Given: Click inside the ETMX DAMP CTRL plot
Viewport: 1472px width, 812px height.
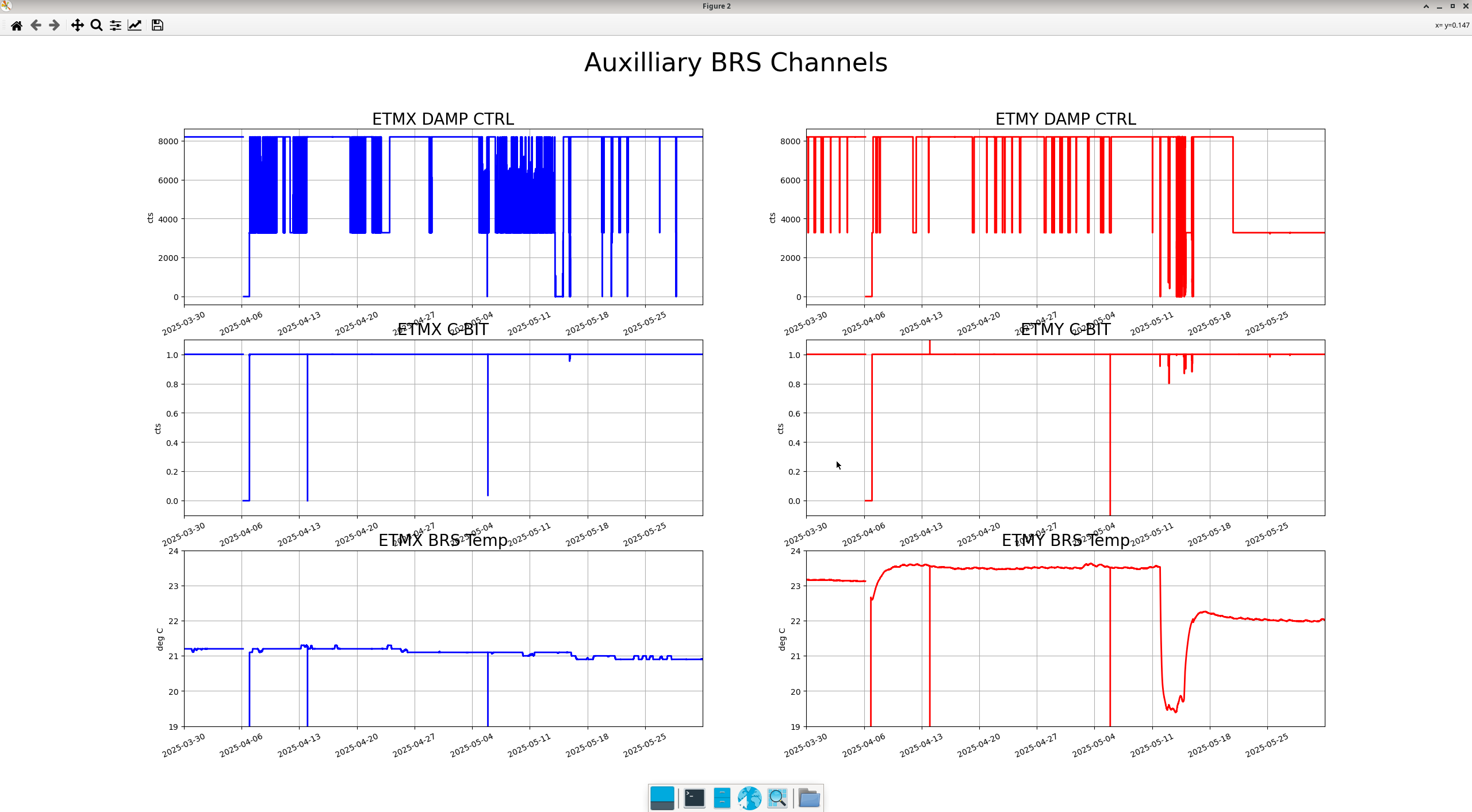Looking at the screenshot, I should pos(443,217).
